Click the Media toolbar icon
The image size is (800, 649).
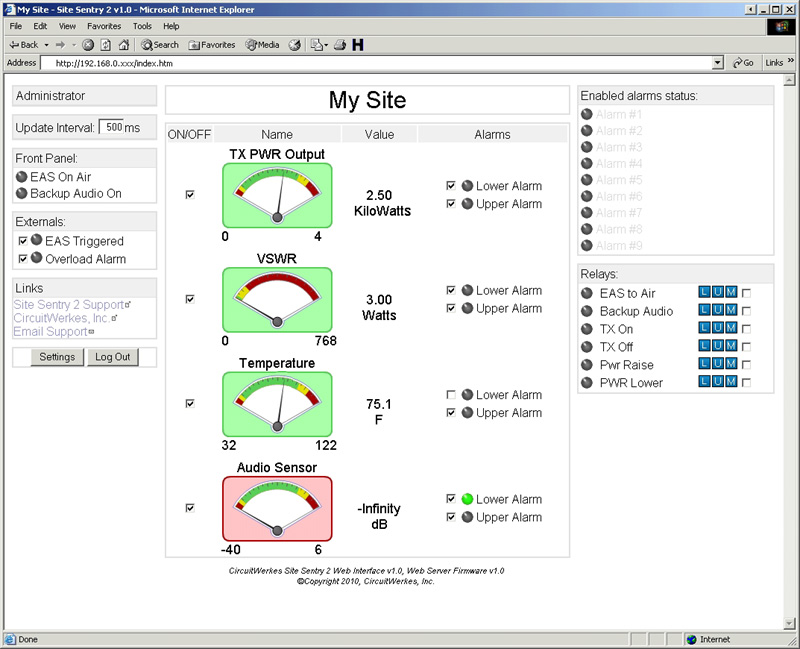point(262,44)
